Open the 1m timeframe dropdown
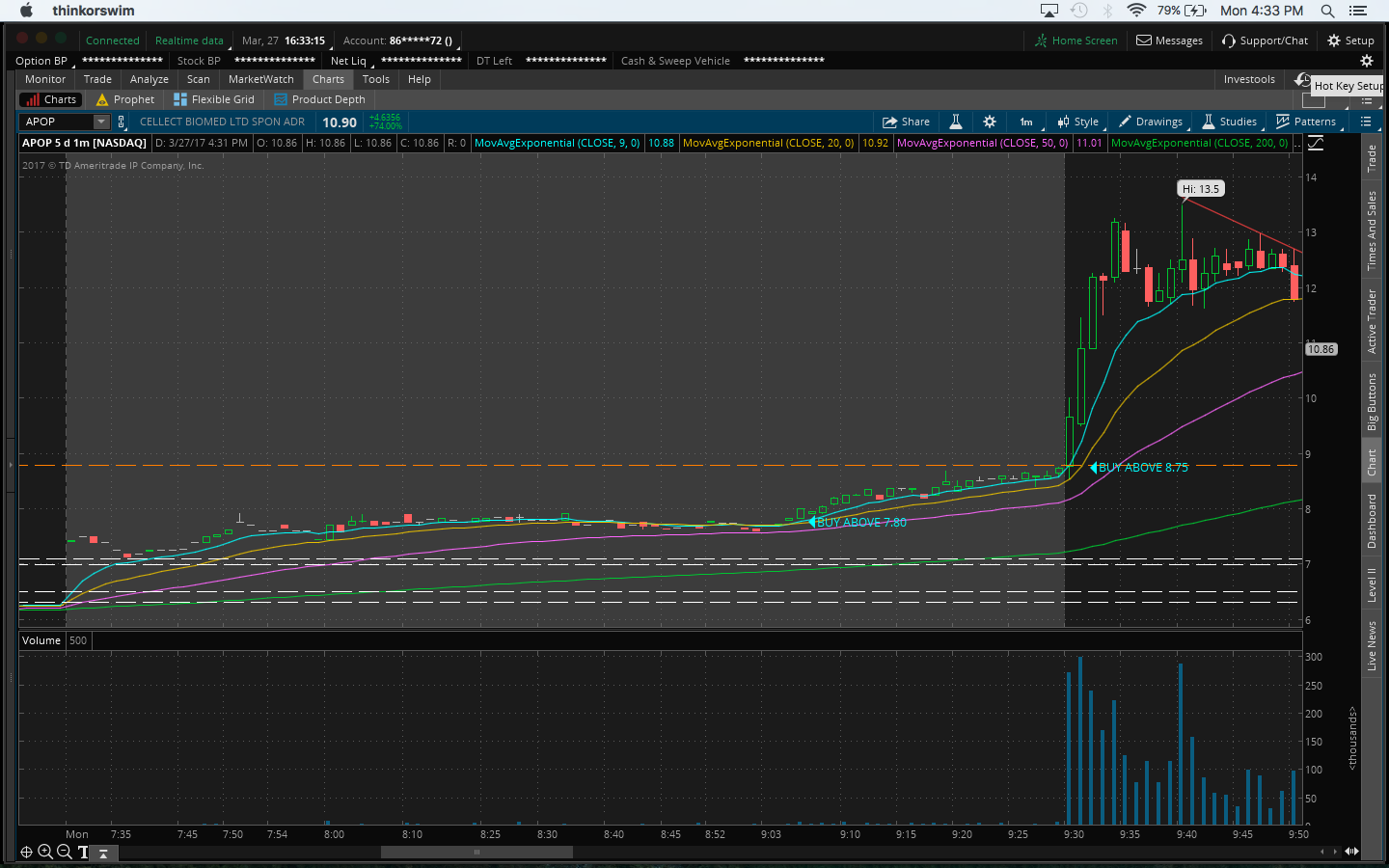Viewport: 1389px width, 868px height. point(1026,122)
